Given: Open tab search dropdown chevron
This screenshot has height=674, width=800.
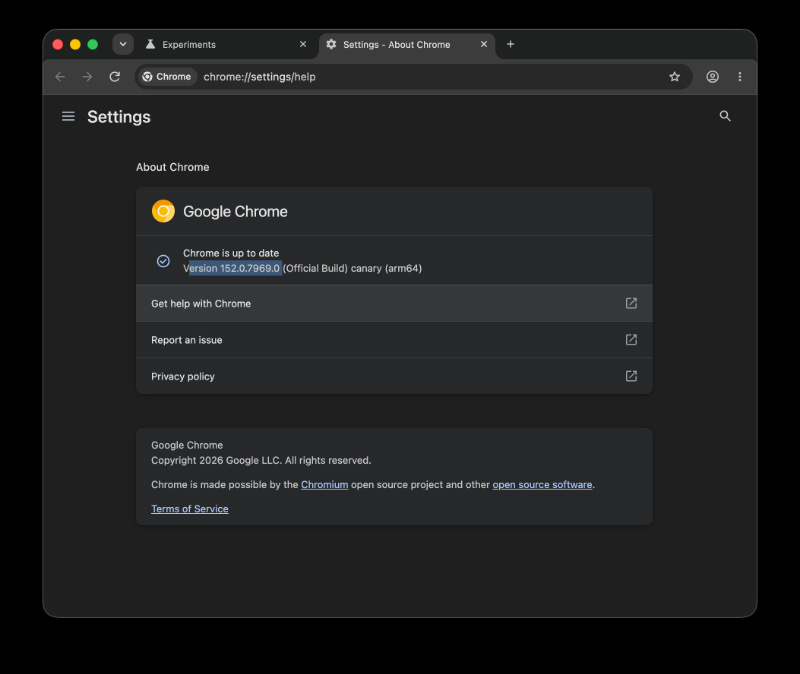Looking at the screenshot, I should tap(123, 44).
